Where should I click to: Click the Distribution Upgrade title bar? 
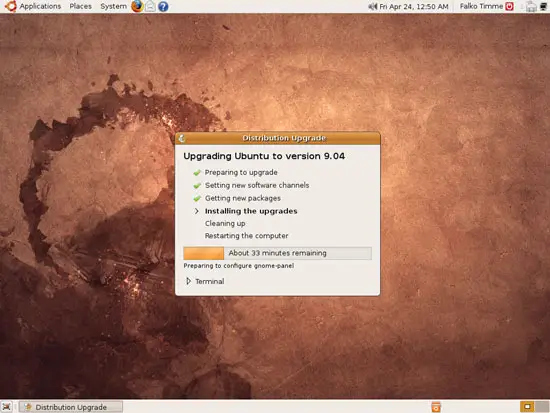[277, 138]
